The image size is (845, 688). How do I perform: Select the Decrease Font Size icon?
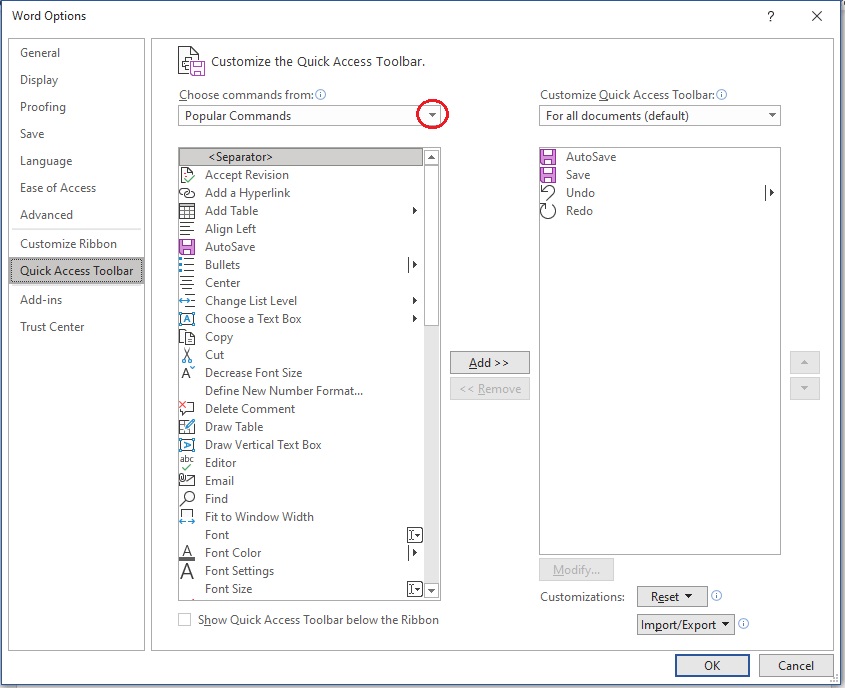tap(188, 372)
